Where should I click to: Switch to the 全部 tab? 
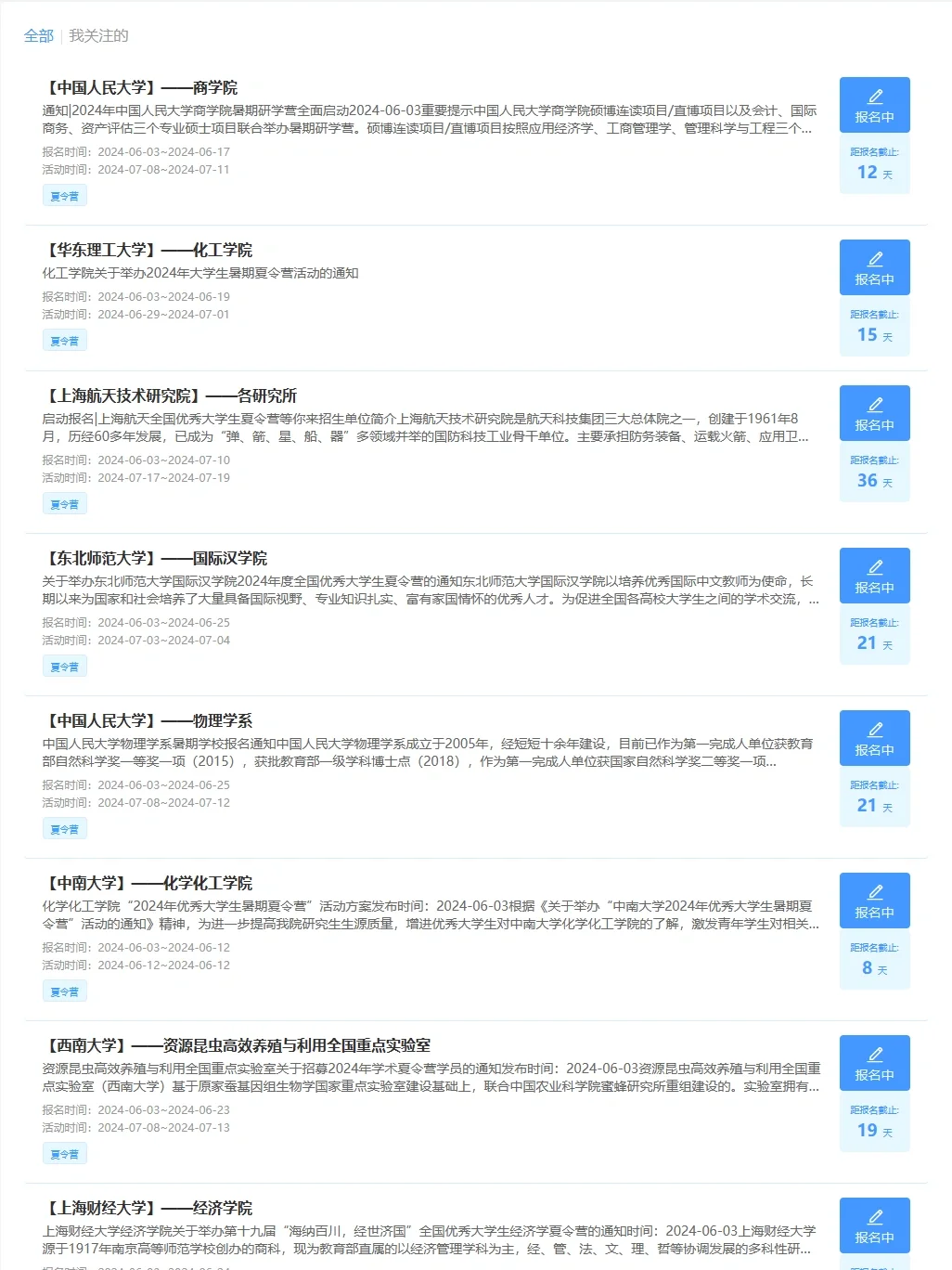[x=39, y=36]
